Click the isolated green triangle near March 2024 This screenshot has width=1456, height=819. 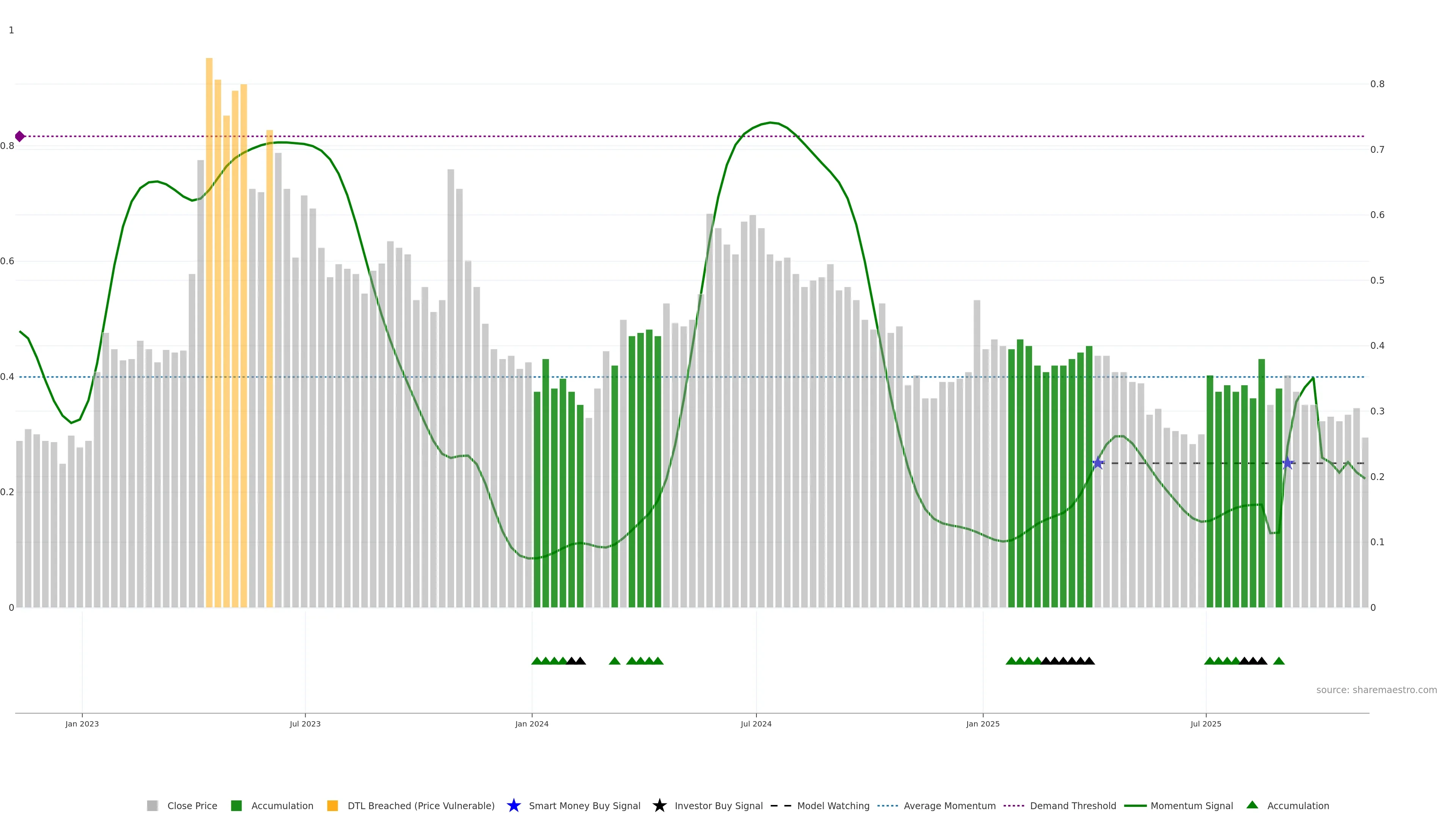pos(614,661)
